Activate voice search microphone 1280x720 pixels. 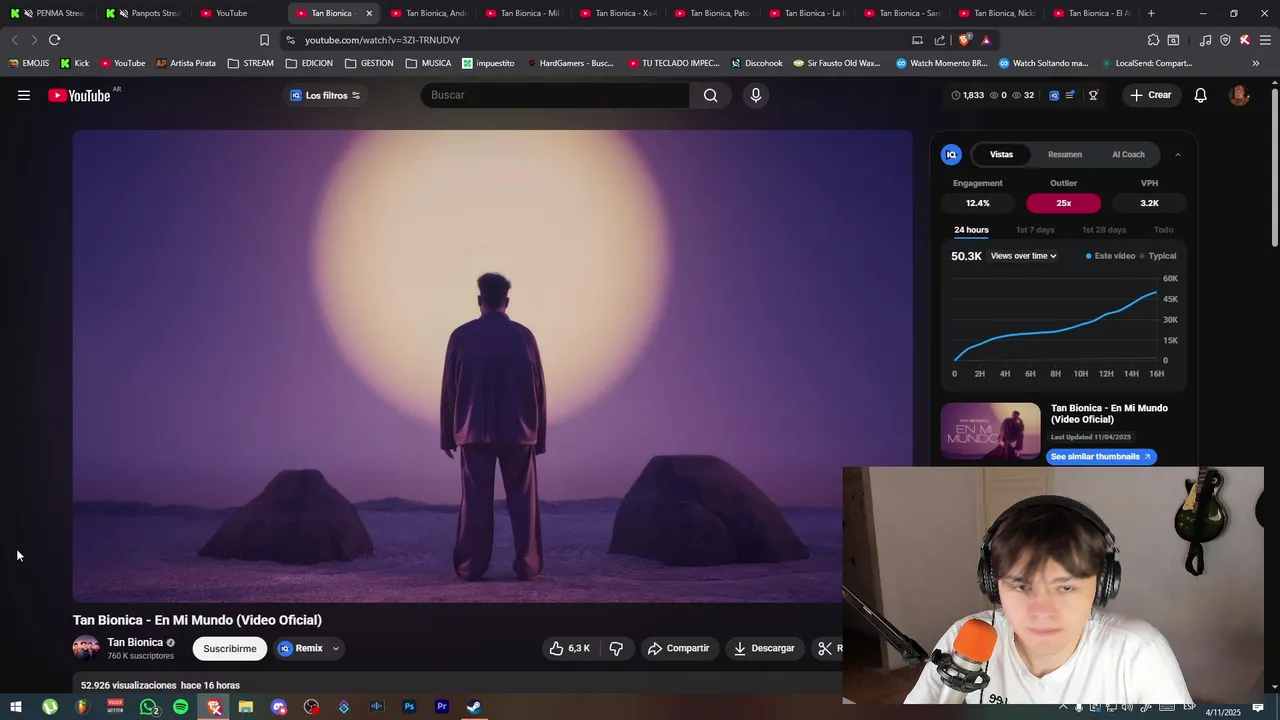756,95
